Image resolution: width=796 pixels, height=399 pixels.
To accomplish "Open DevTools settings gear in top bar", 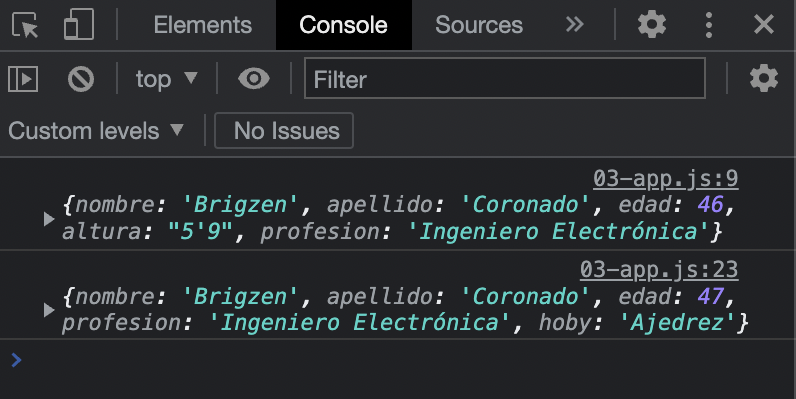I will click(x=652, y=24).
